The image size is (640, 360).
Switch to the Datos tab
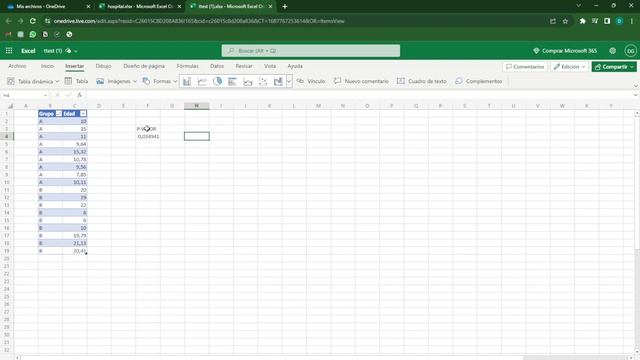(x=217, y=66)
